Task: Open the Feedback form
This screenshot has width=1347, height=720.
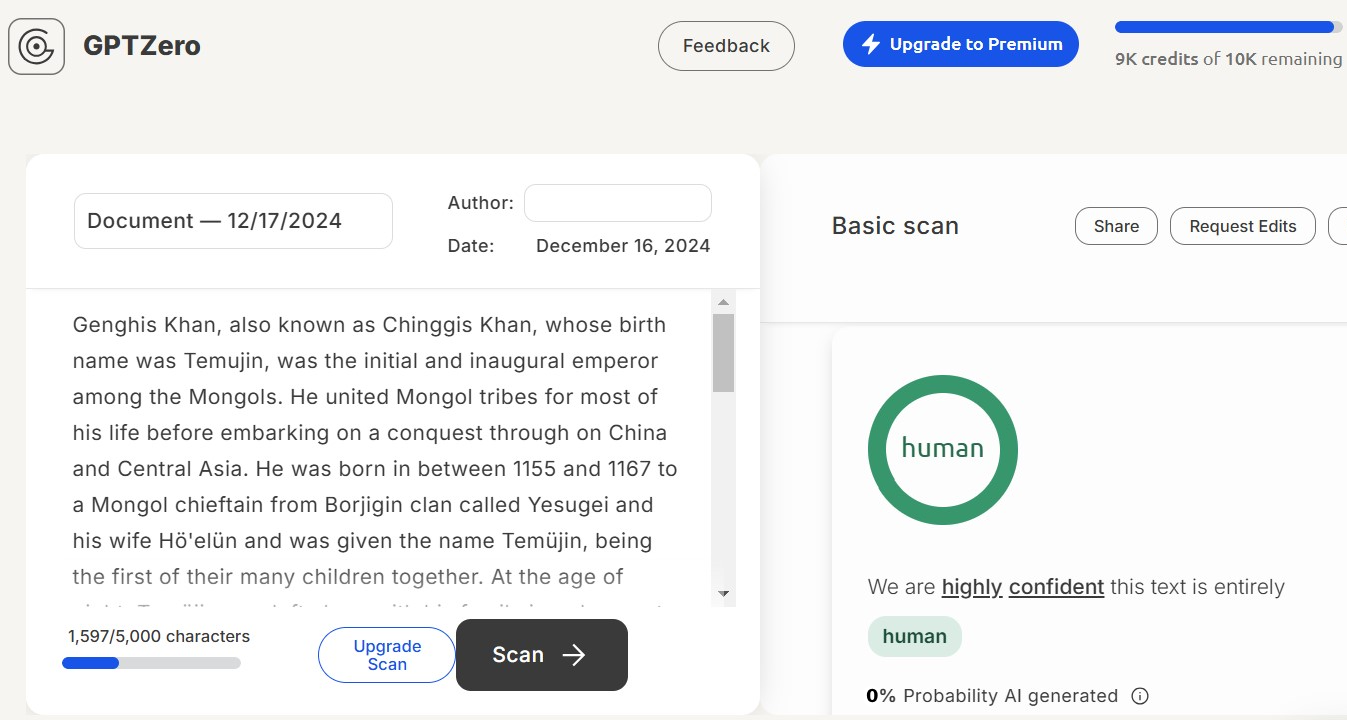Action: tap(726, 46)
